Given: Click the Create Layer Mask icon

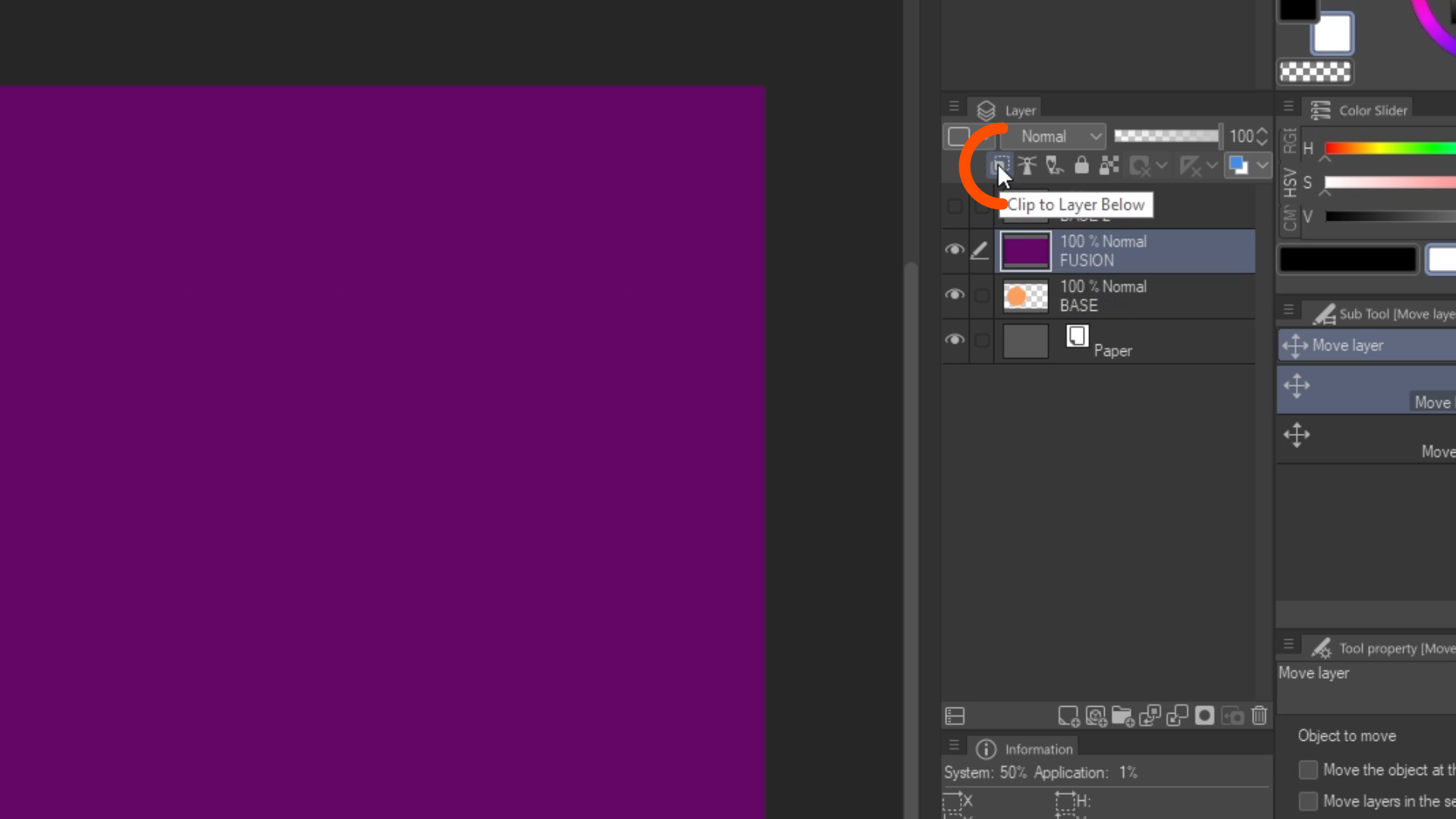Looking at the screenshot, I should click(1205, 716).
